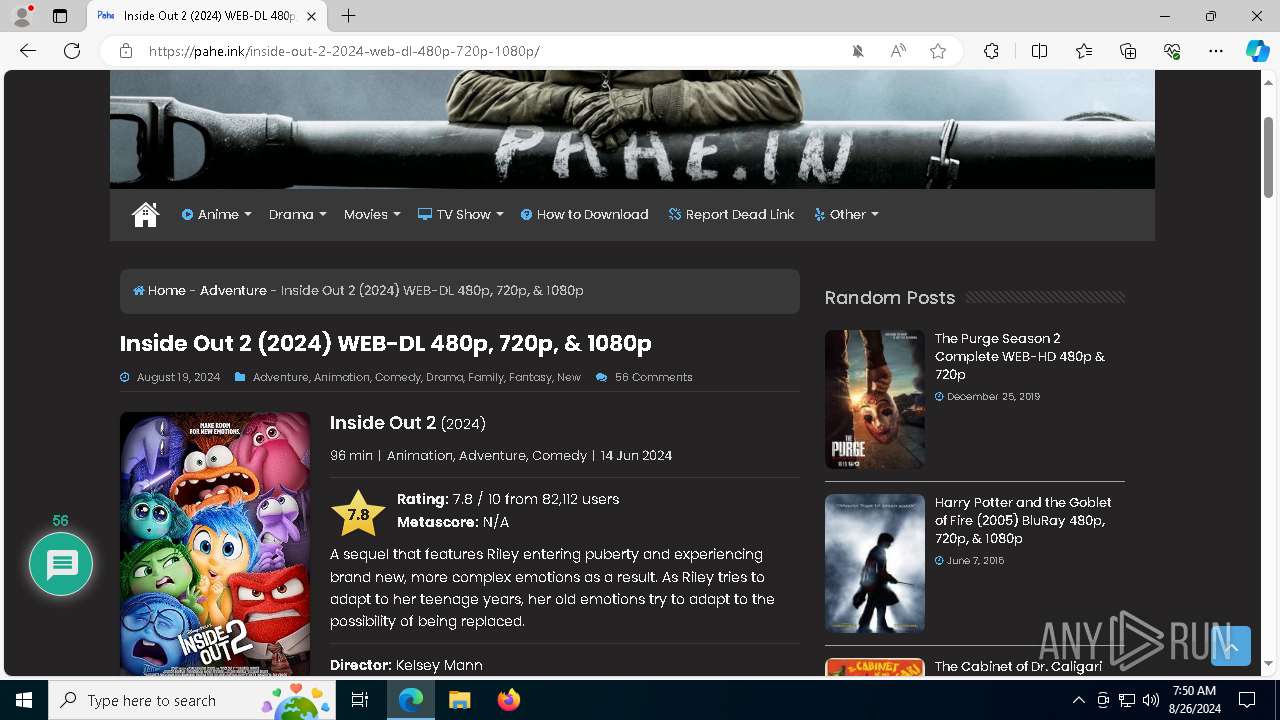Open network settings tray icon

(x=1127, y=700)
